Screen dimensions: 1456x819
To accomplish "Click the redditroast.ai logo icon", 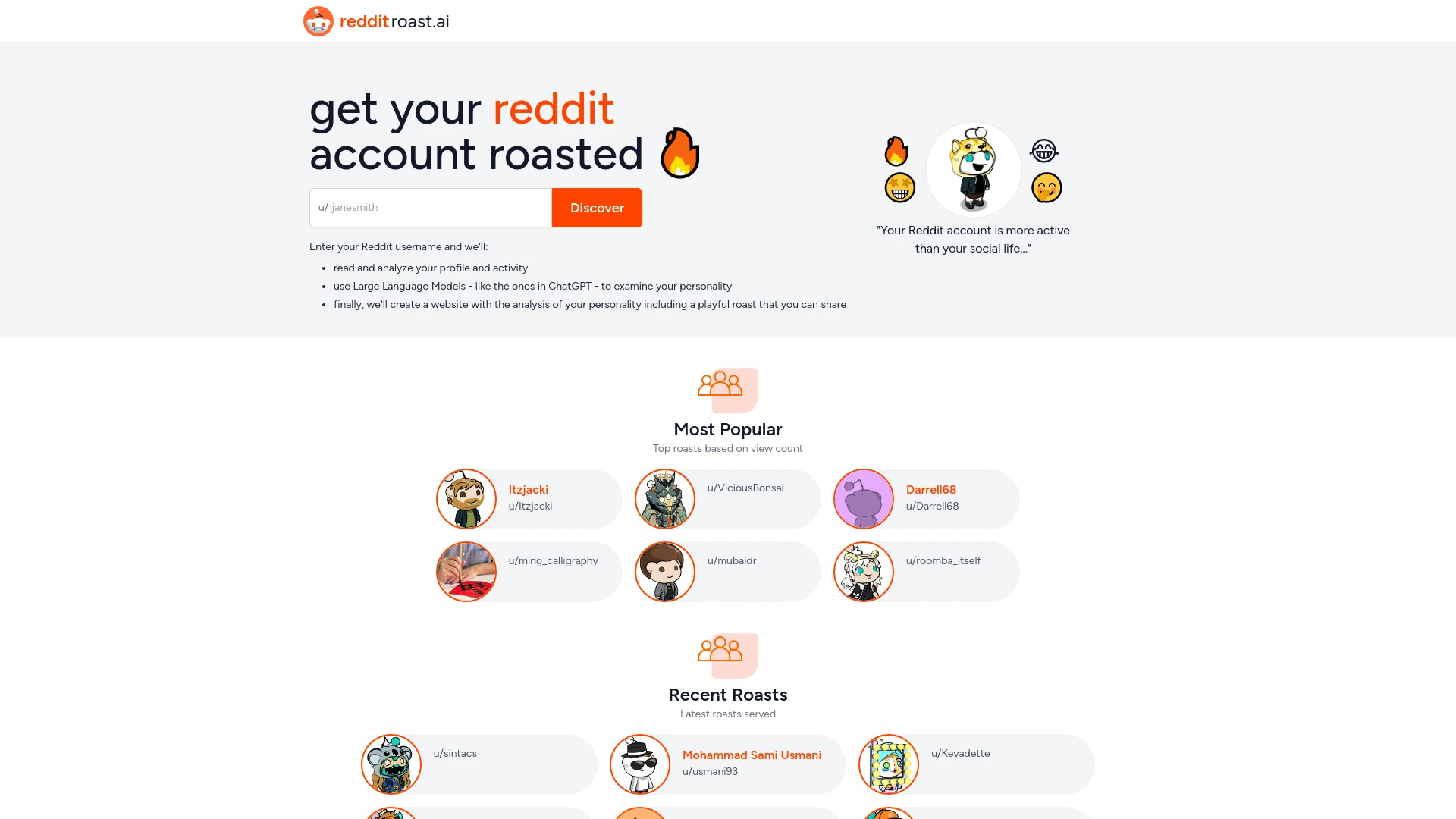I will [319, 21].
